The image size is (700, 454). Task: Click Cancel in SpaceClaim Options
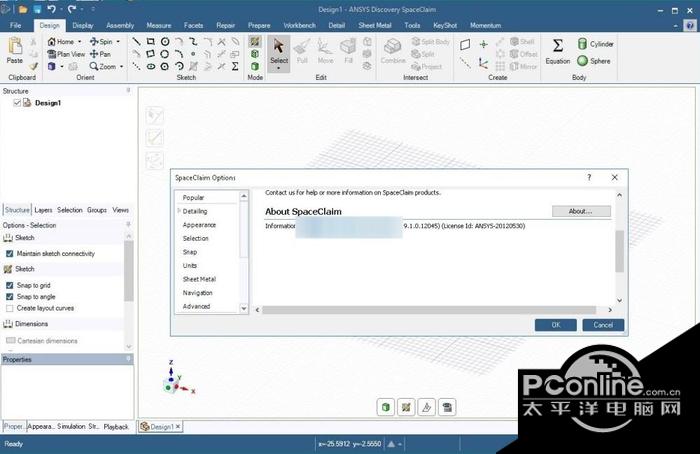603,325
